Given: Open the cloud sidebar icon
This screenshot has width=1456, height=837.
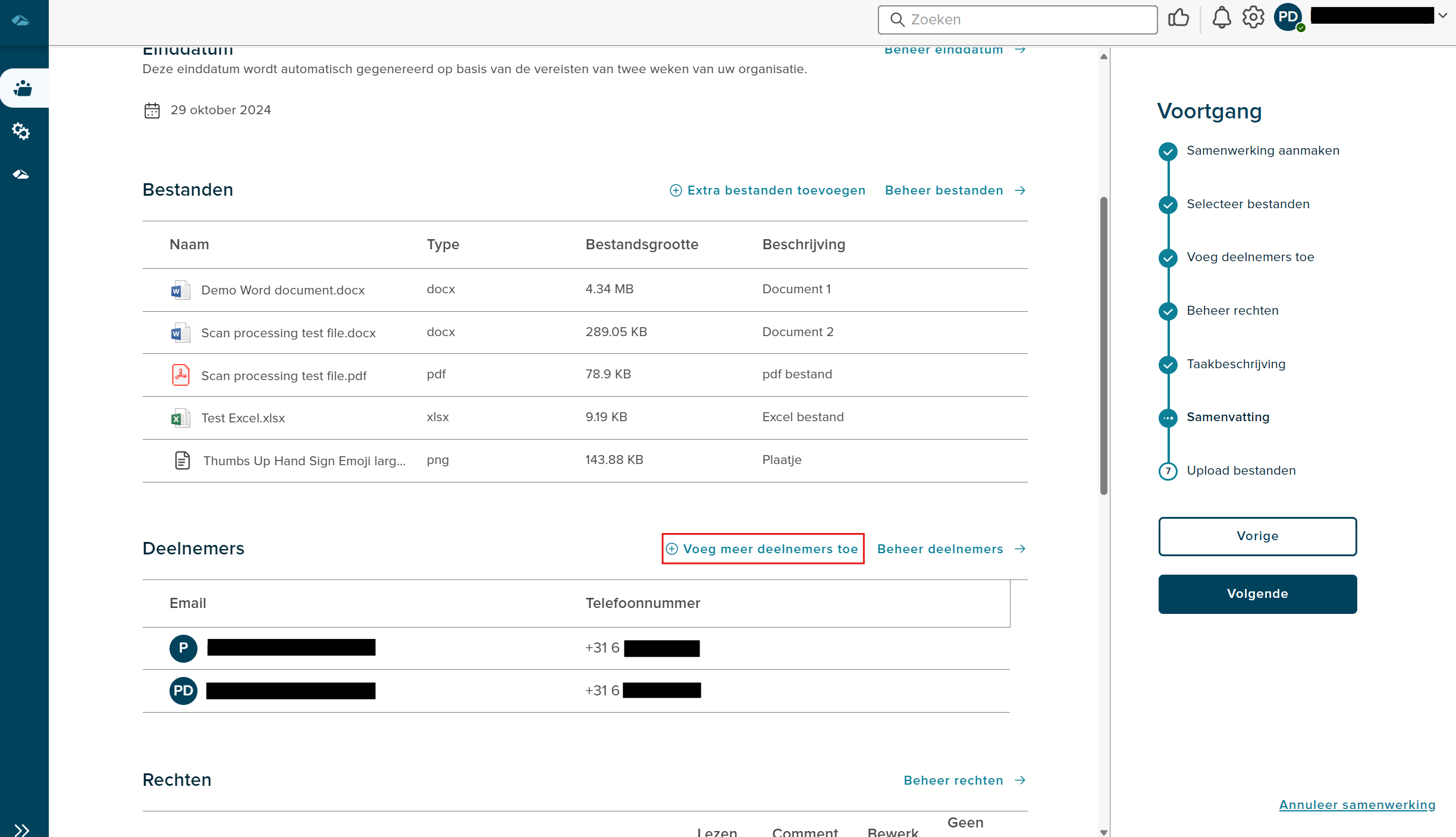Looking at the screenshot, I should tap(21, 174).
